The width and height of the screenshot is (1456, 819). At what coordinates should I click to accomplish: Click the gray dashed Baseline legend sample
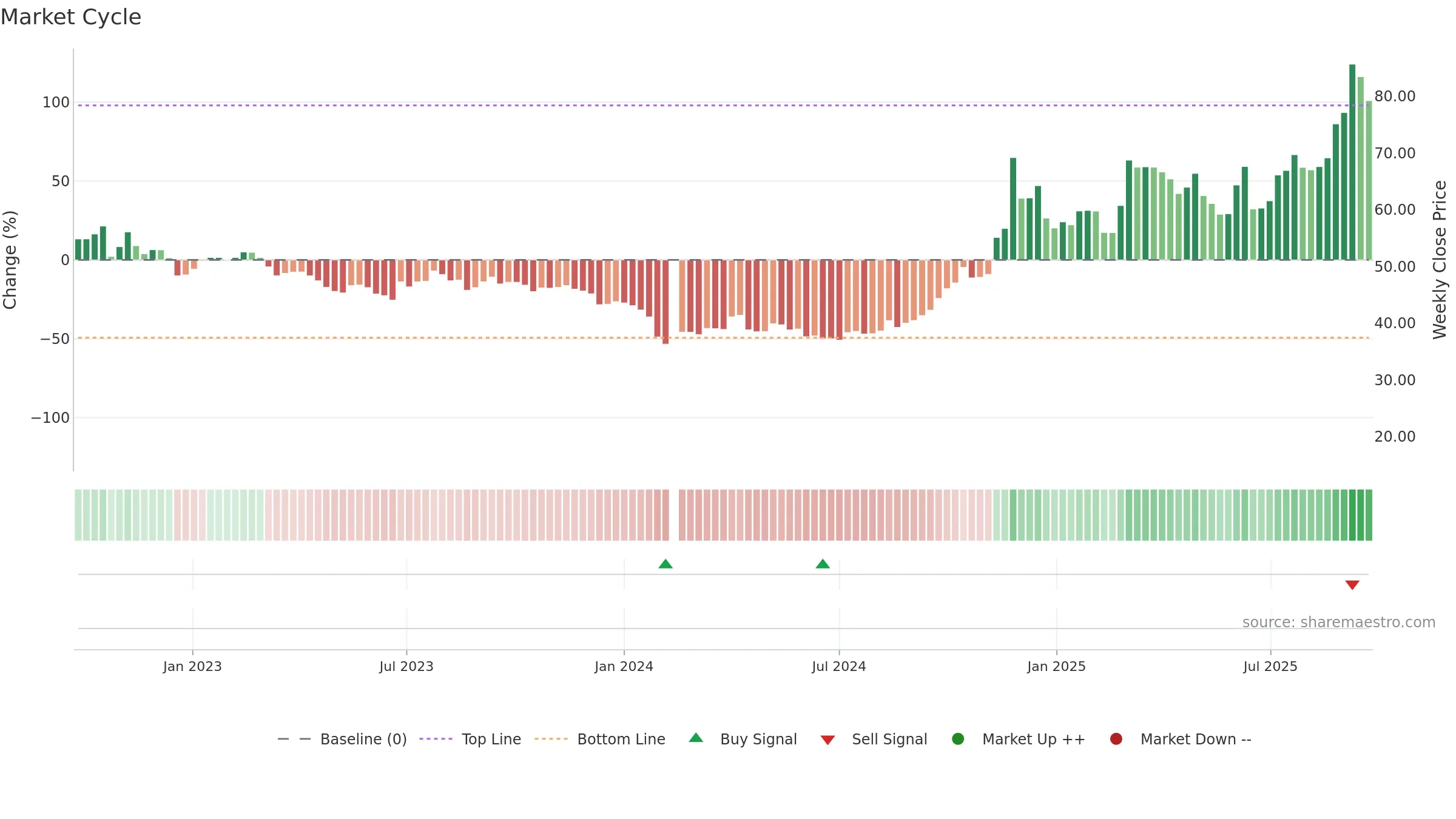pos(294,739)
